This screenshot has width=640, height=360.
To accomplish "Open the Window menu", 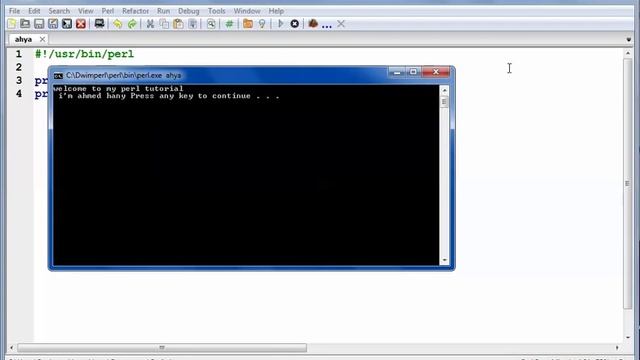I will 247,11.
